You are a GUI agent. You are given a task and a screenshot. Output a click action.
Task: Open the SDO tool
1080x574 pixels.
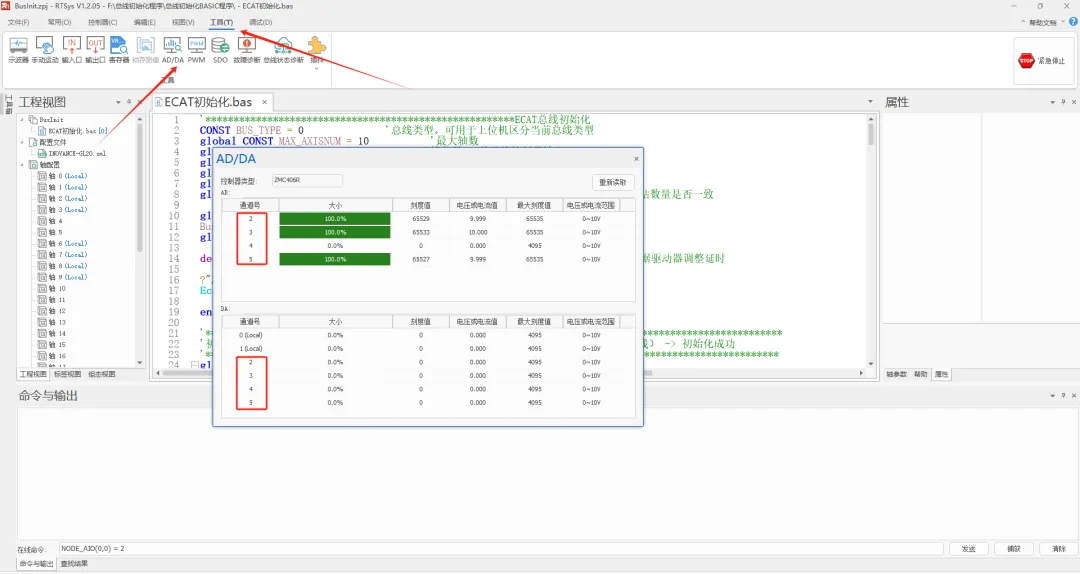pos(220,50)
